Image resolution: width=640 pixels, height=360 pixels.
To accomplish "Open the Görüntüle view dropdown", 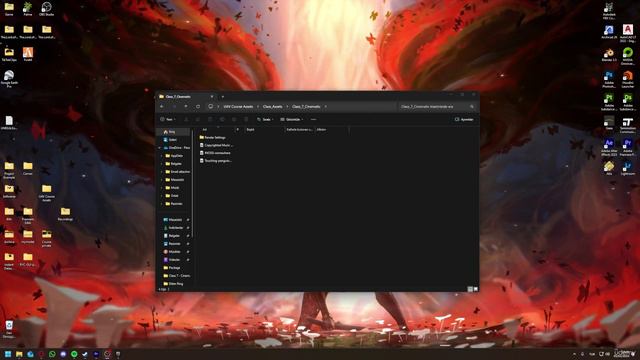I will pos(292,120).
